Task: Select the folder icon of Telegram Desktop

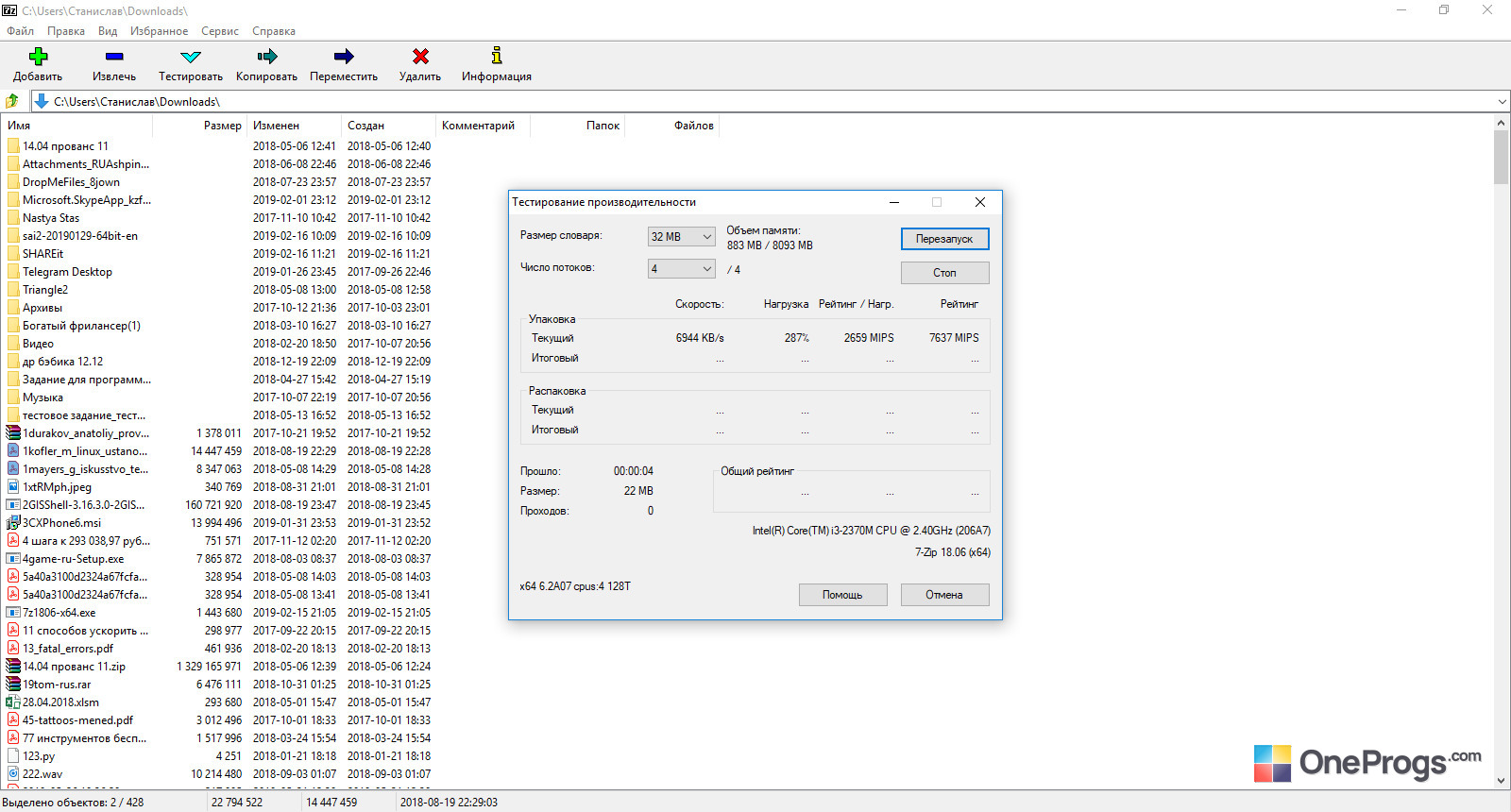Action: tap(13, 272)
